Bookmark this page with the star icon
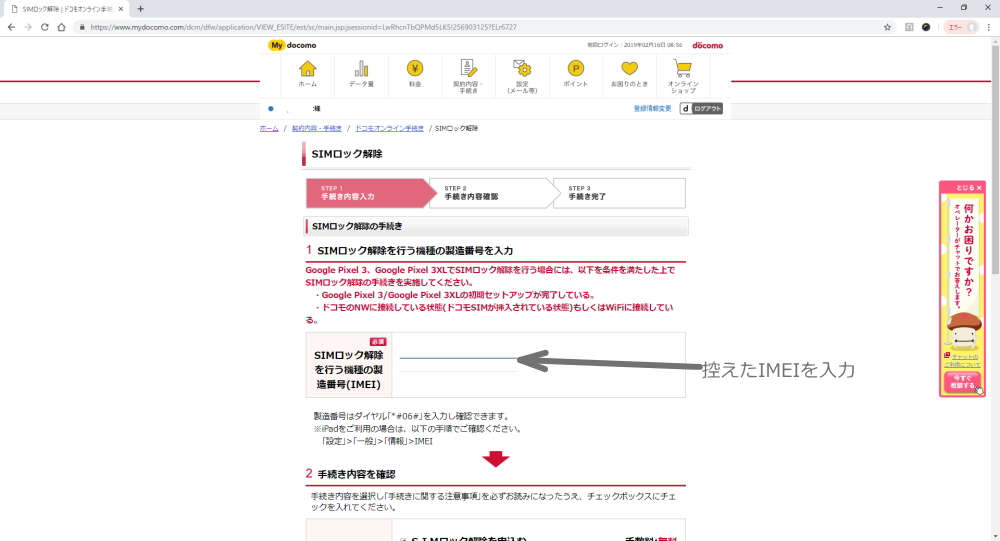Viewport: 1000px width, 541px height. [x=887, y=27]
